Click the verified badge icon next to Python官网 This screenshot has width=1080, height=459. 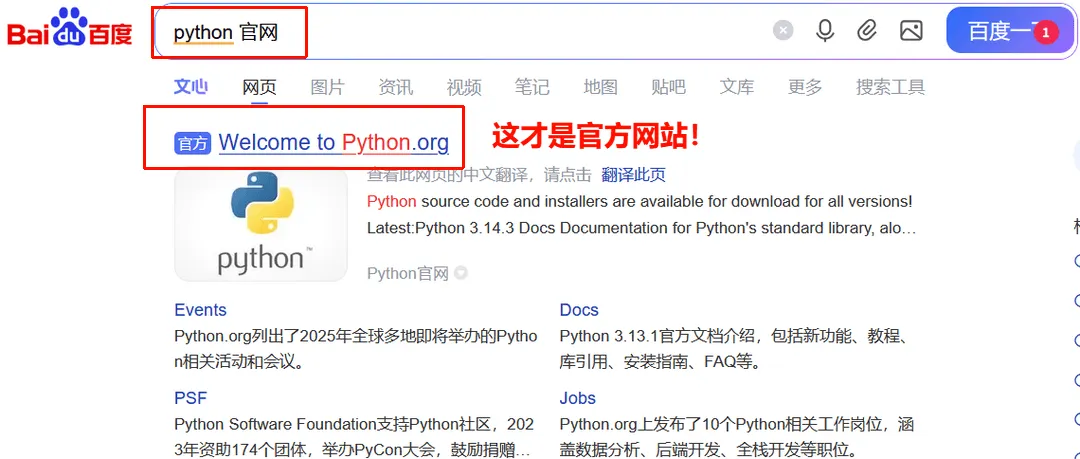(461, 273)
